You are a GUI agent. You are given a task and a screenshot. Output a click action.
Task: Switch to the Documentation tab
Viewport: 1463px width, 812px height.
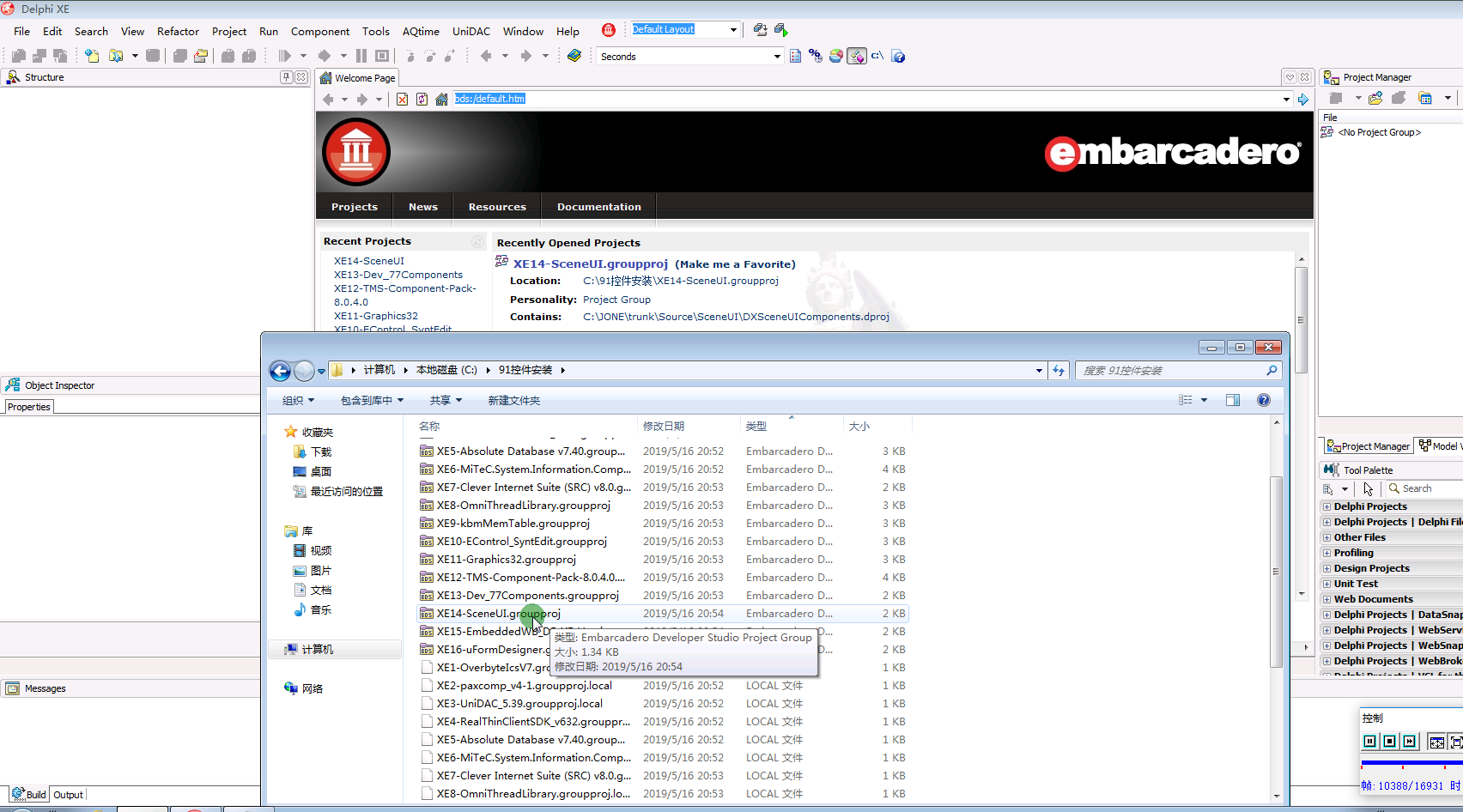(x=599, y=207)
